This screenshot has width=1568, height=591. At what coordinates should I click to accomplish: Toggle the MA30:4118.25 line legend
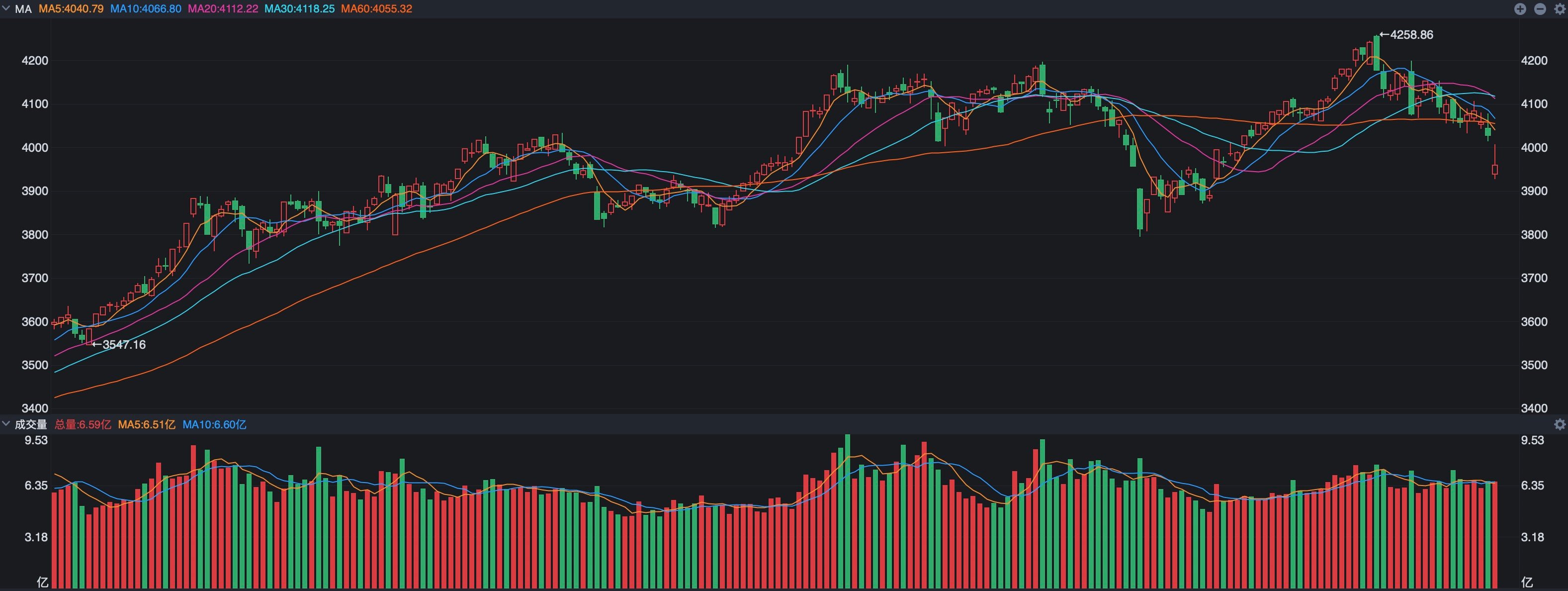pos(299,9)
